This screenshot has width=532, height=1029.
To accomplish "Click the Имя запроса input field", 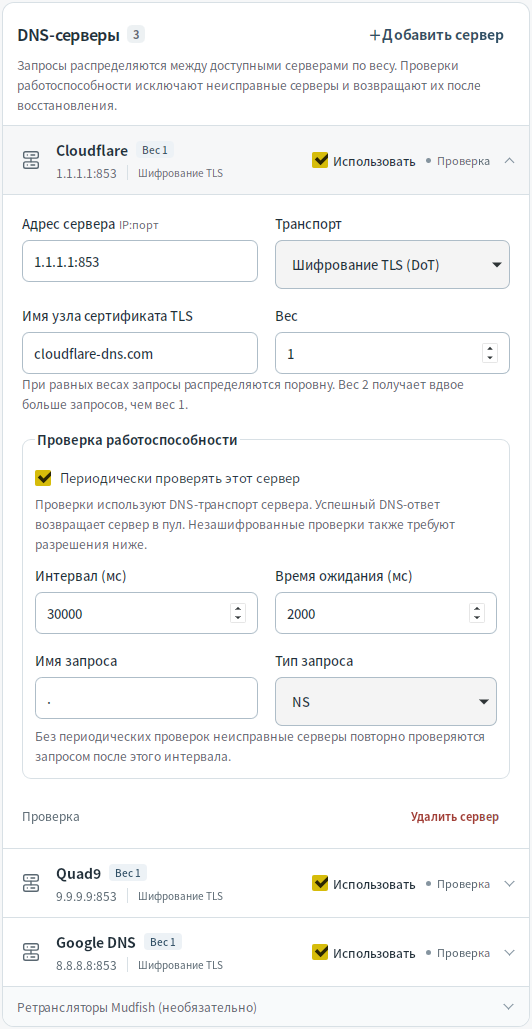I will tap(146, 698).
